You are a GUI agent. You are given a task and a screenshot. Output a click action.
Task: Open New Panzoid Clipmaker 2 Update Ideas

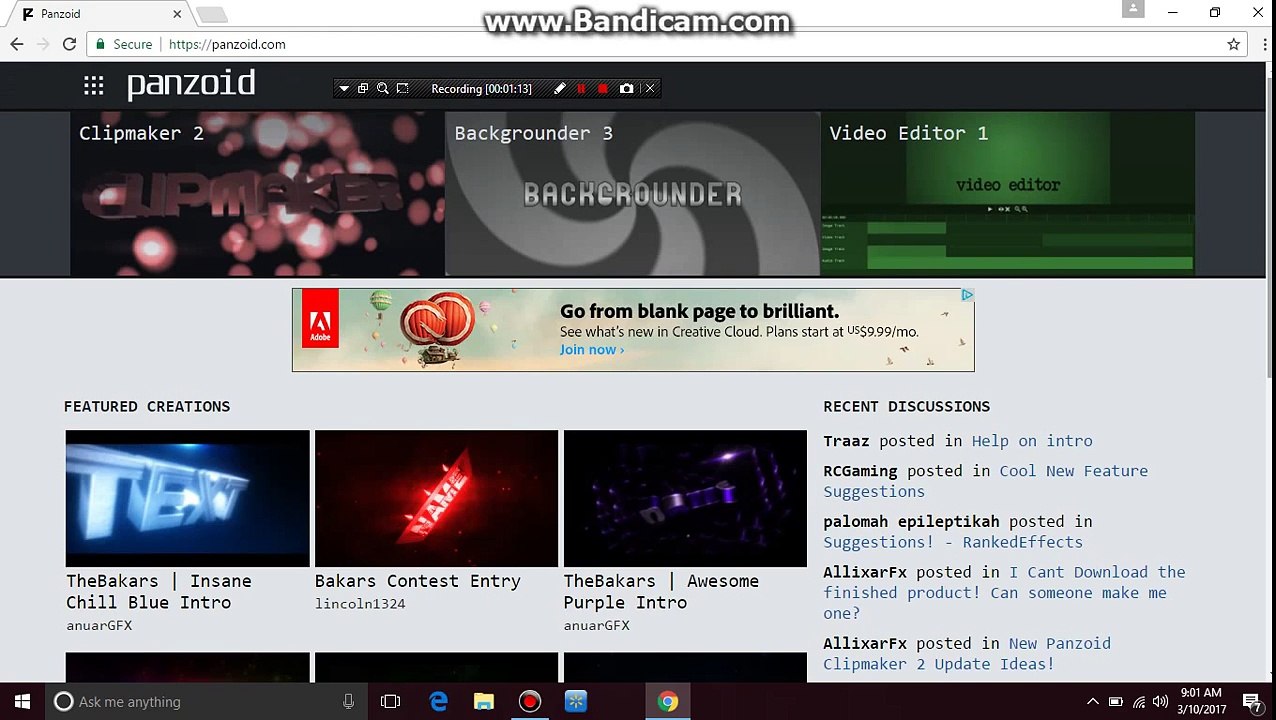click(967, 654)
